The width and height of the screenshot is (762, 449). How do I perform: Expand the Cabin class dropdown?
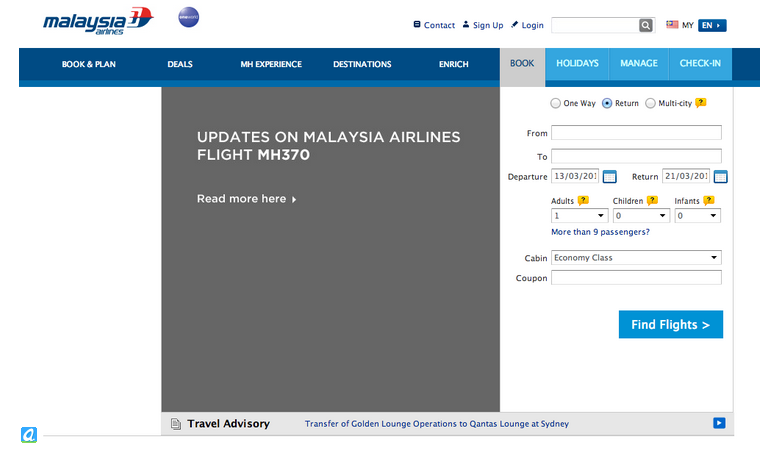tap(636, 258)
